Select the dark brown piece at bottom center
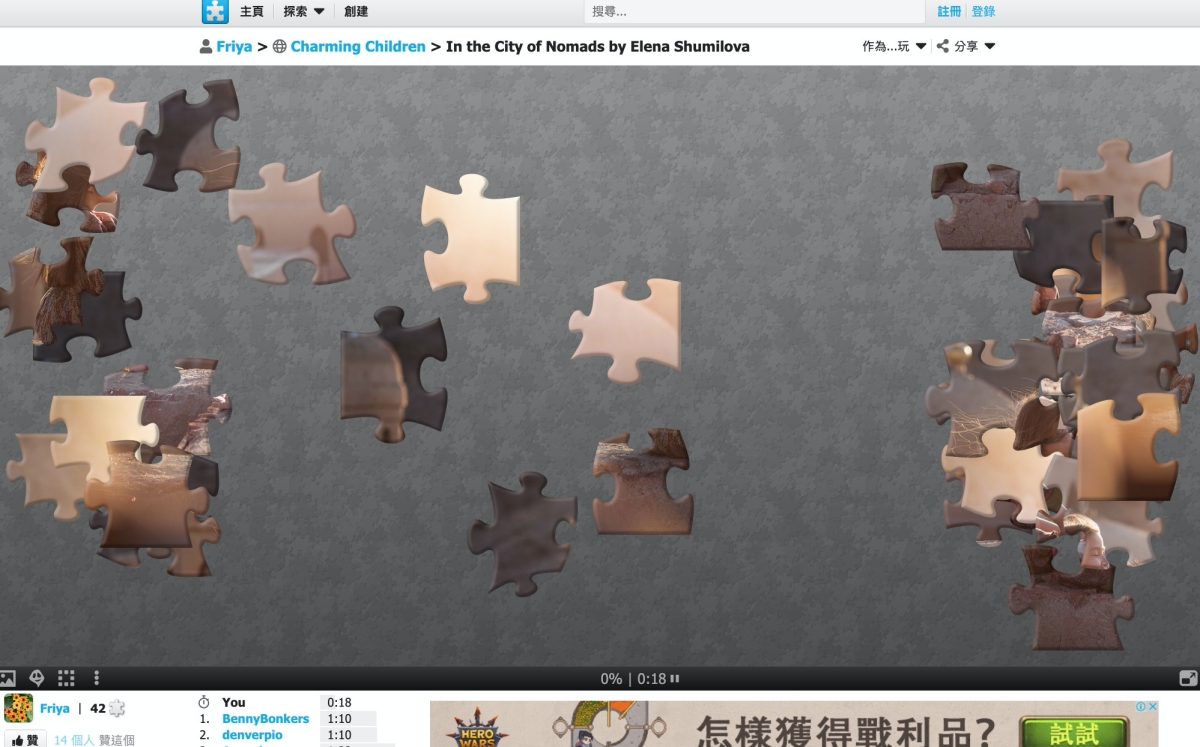Image resolution: width=1200 pixels, height=747 pixels. point(522,536)
